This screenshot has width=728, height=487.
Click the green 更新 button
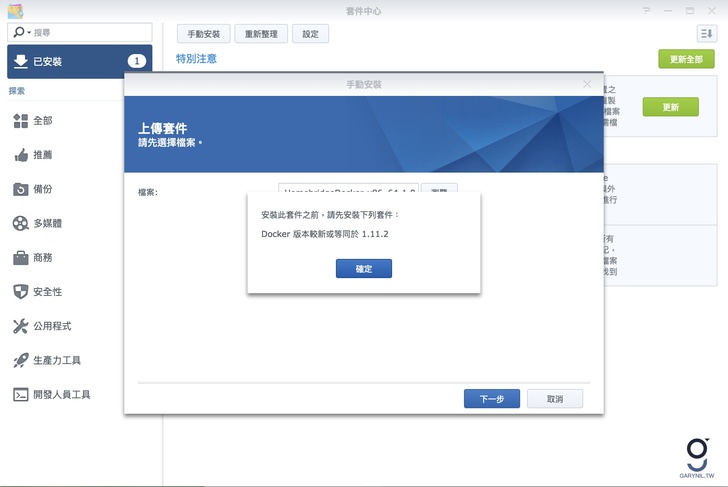pyautogui.click(x=670, y=107)
